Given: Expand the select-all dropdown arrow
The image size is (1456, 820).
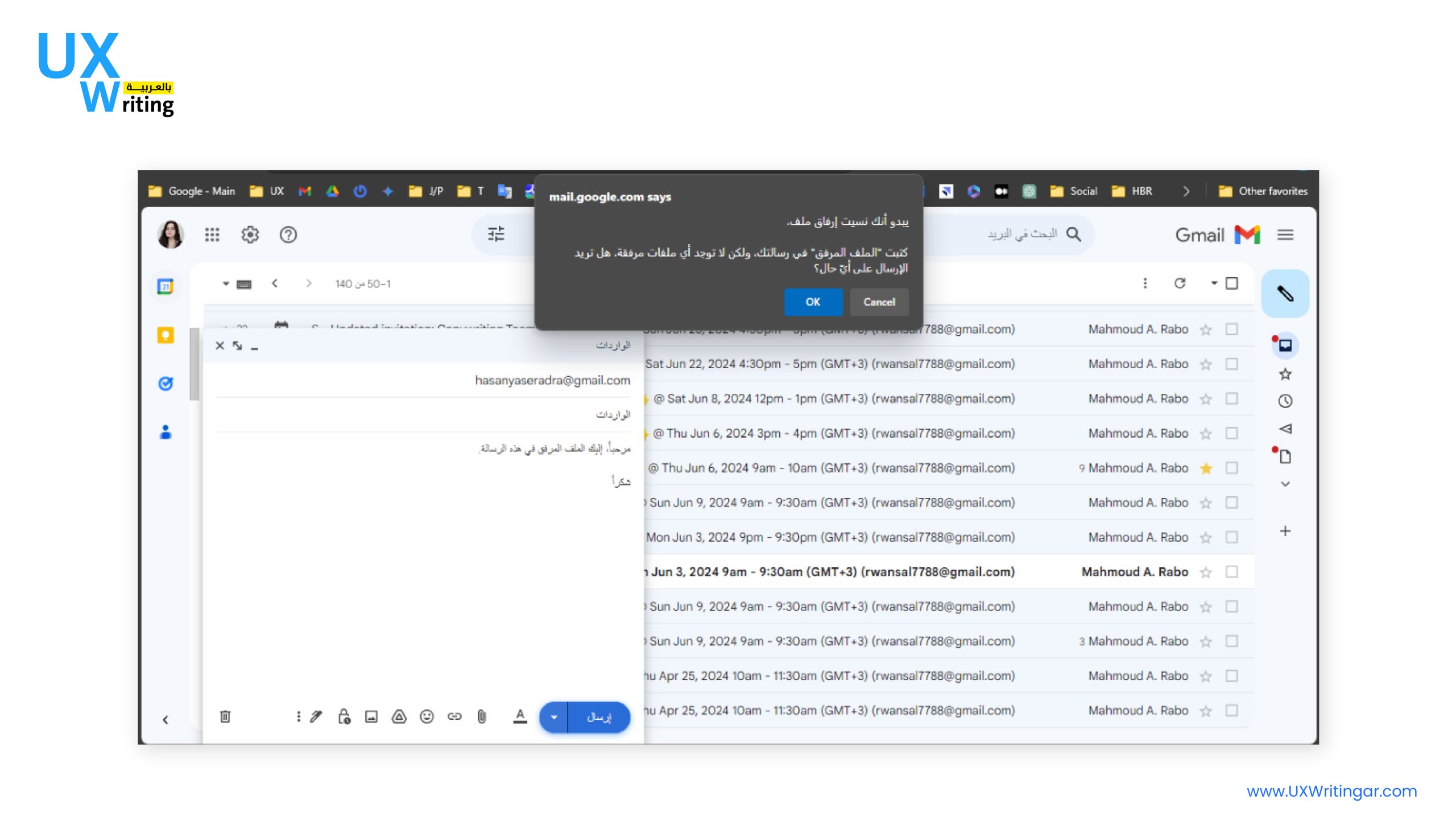Looking at the screenshot, I should (1214, 283).
